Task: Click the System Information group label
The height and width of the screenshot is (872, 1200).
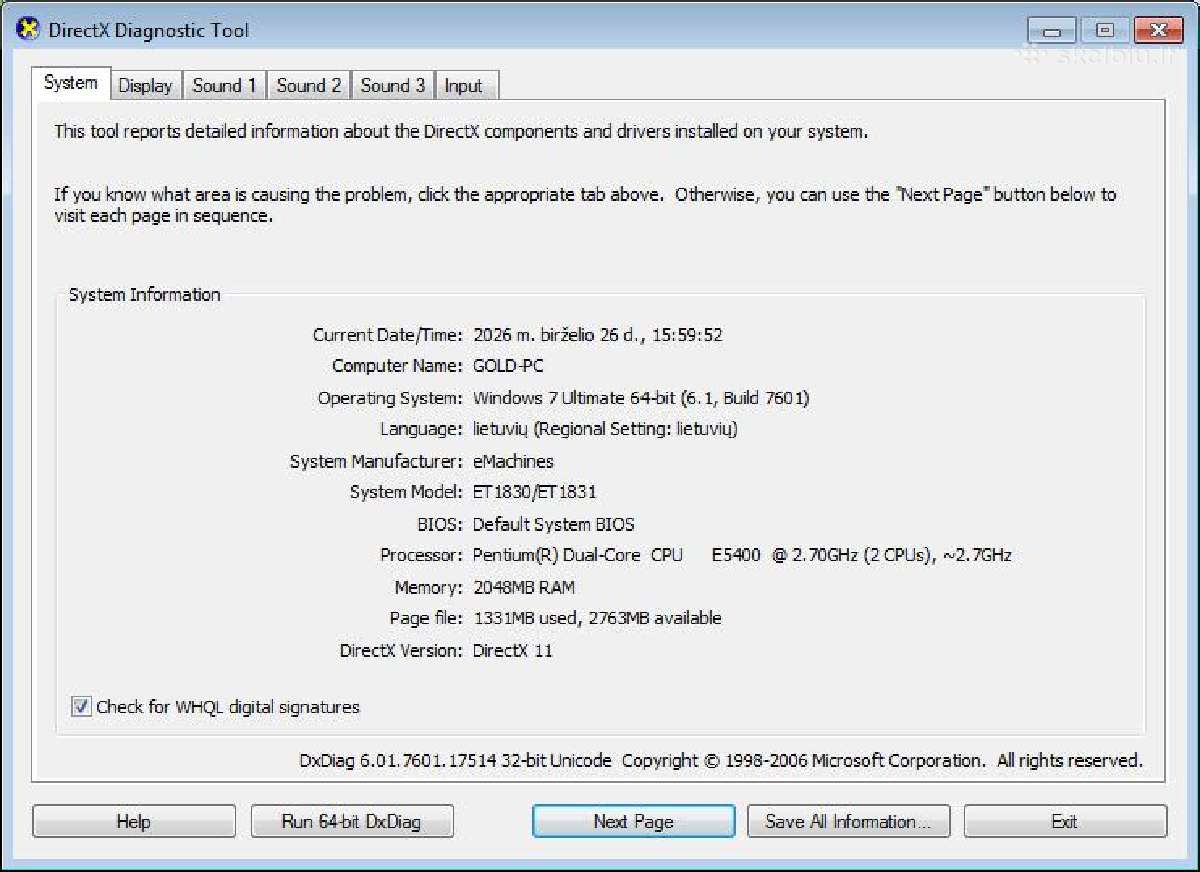Action: pos(145,294)
